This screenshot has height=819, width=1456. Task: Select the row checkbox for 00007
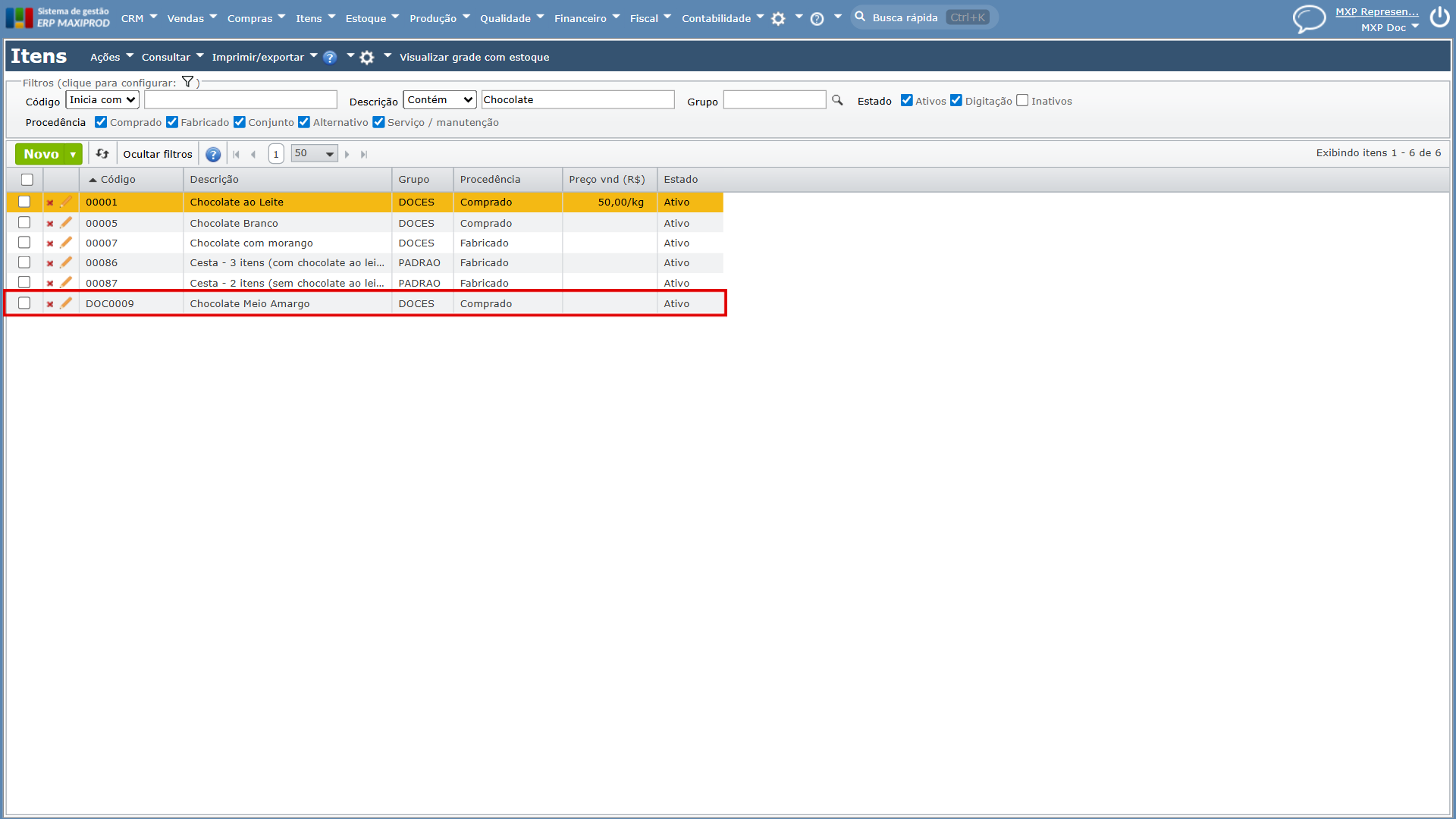tap(24, 243)
